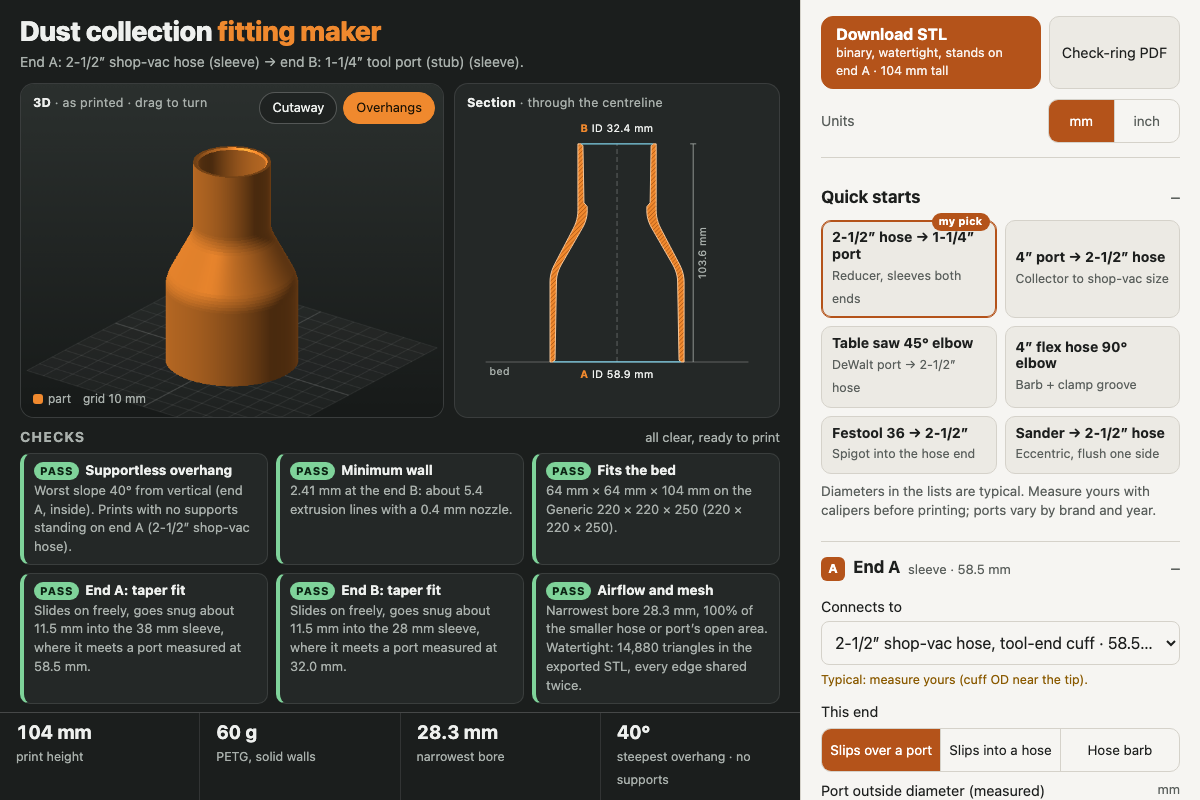Select the Festool 36 → 2-1/2″ preset
The image size is (1200, 800).
[x=909, y=444]
